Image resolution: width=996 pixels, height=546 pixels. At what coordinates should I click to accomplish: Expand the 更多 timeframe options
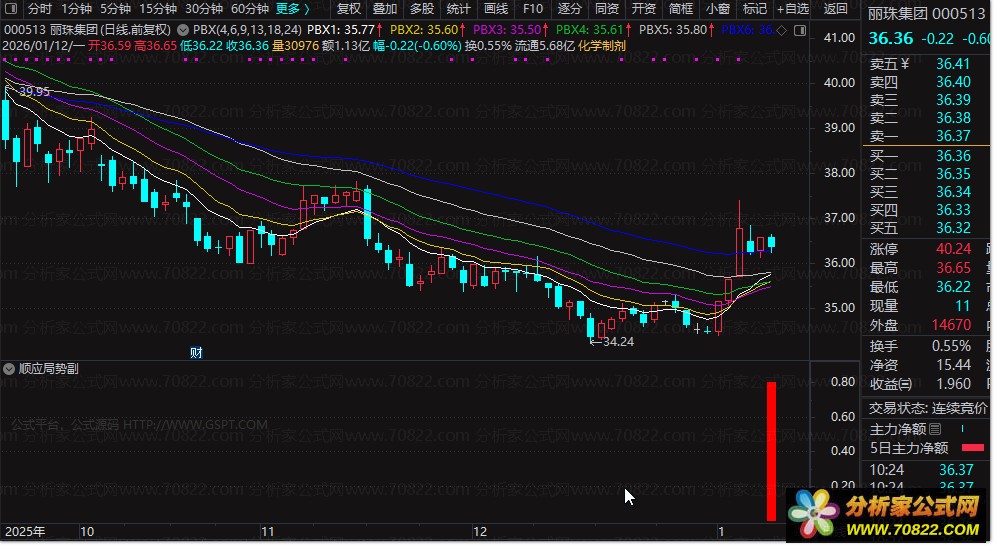292,9
